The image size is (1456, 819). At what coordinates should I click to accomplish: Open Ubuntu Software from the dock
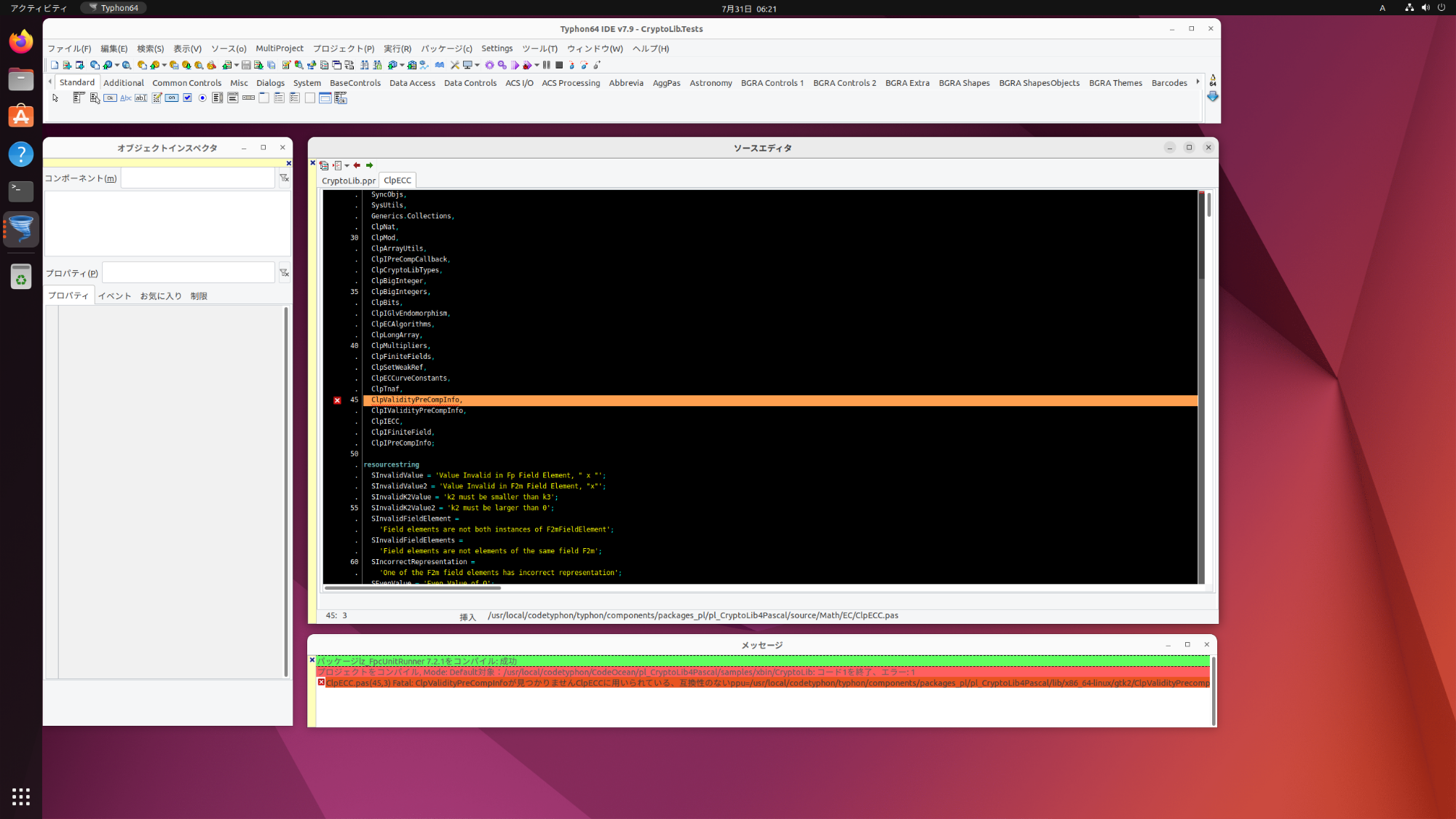pyautogui.click(x=21, y=116)
